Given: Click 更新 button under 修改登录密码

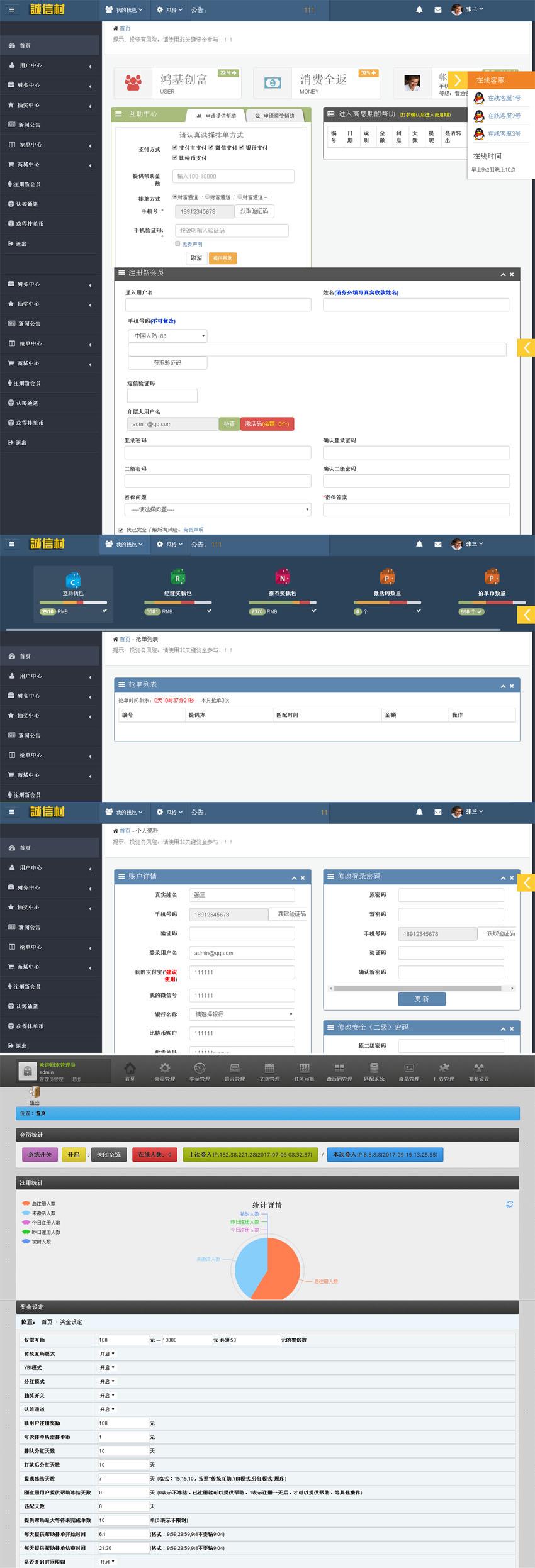Looking at the screenshot, I should point(422,999).
